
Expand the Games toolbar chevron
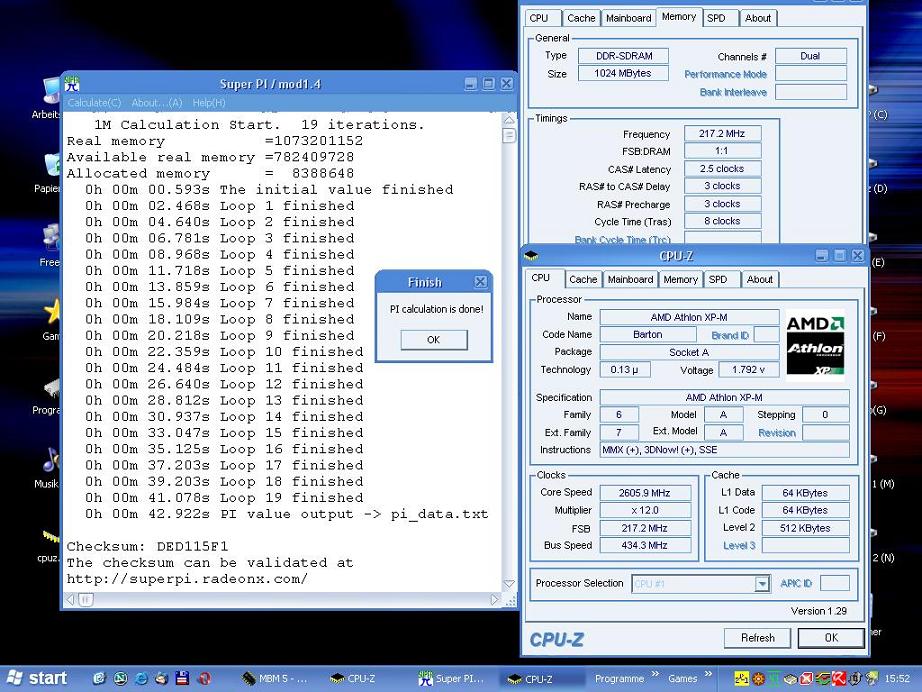pos(708,674)
